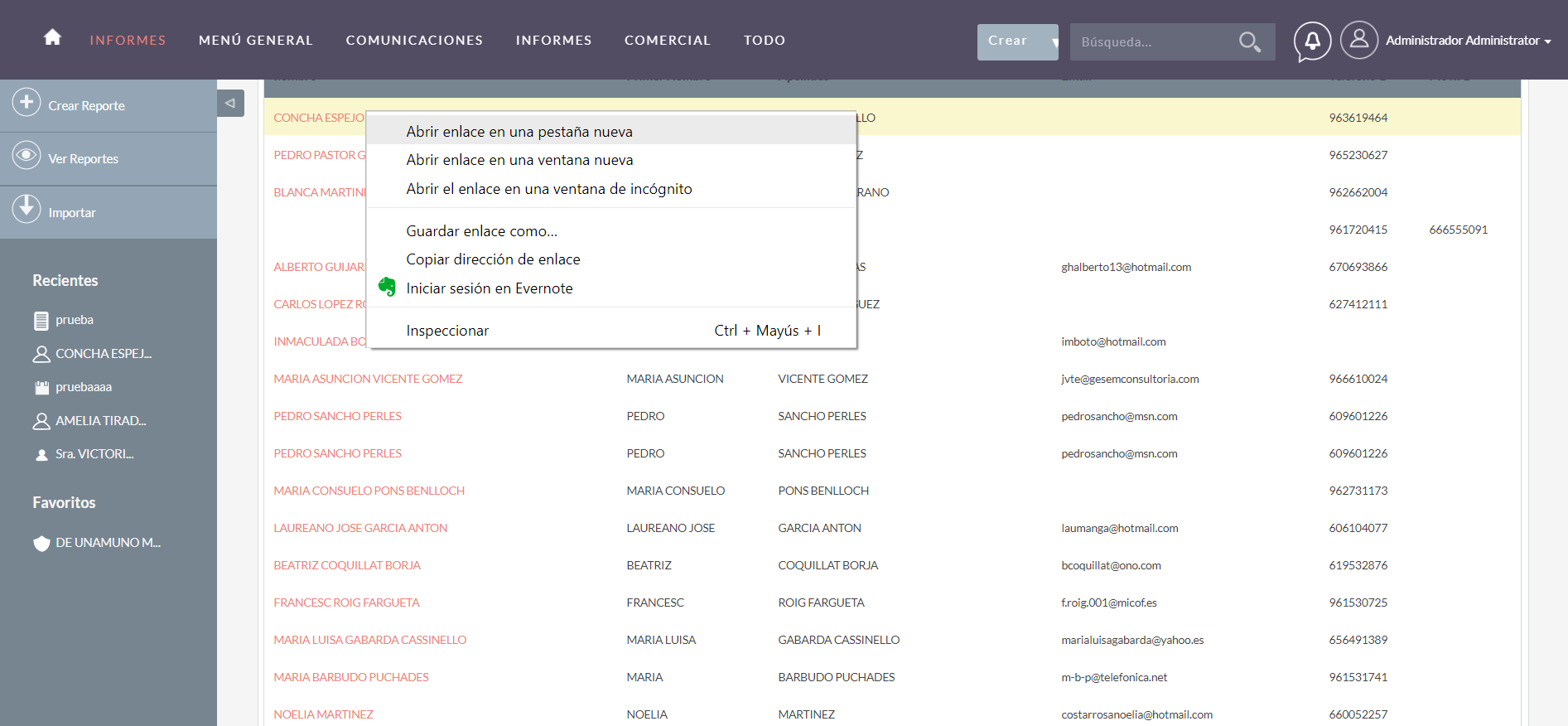Screen dimensions: 1568x726
Task: Click phone number 963619464
Action: click(1358, 118)
